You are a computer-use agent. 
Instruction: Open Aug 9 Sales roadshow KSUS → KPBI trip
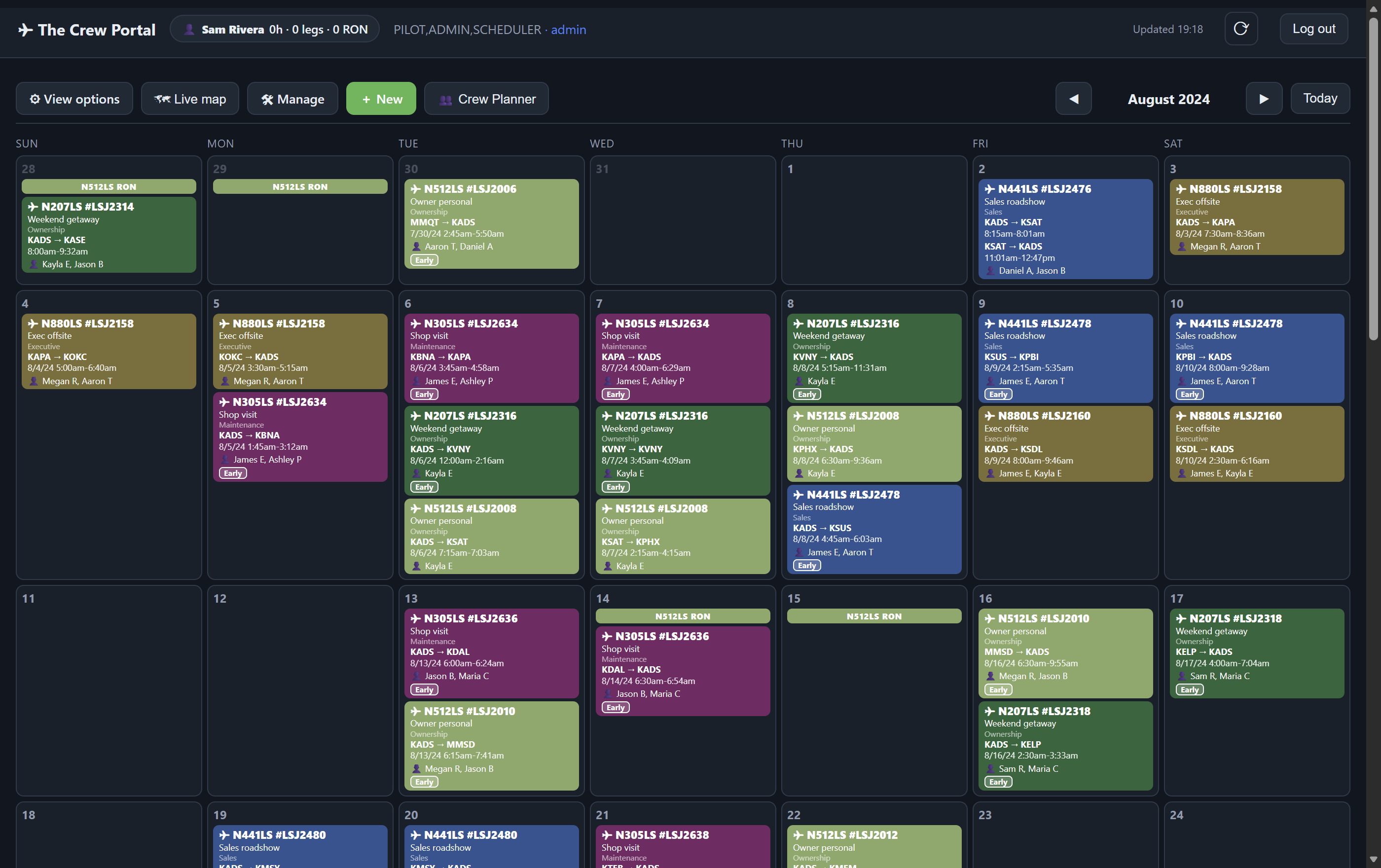pos(1065,358)
